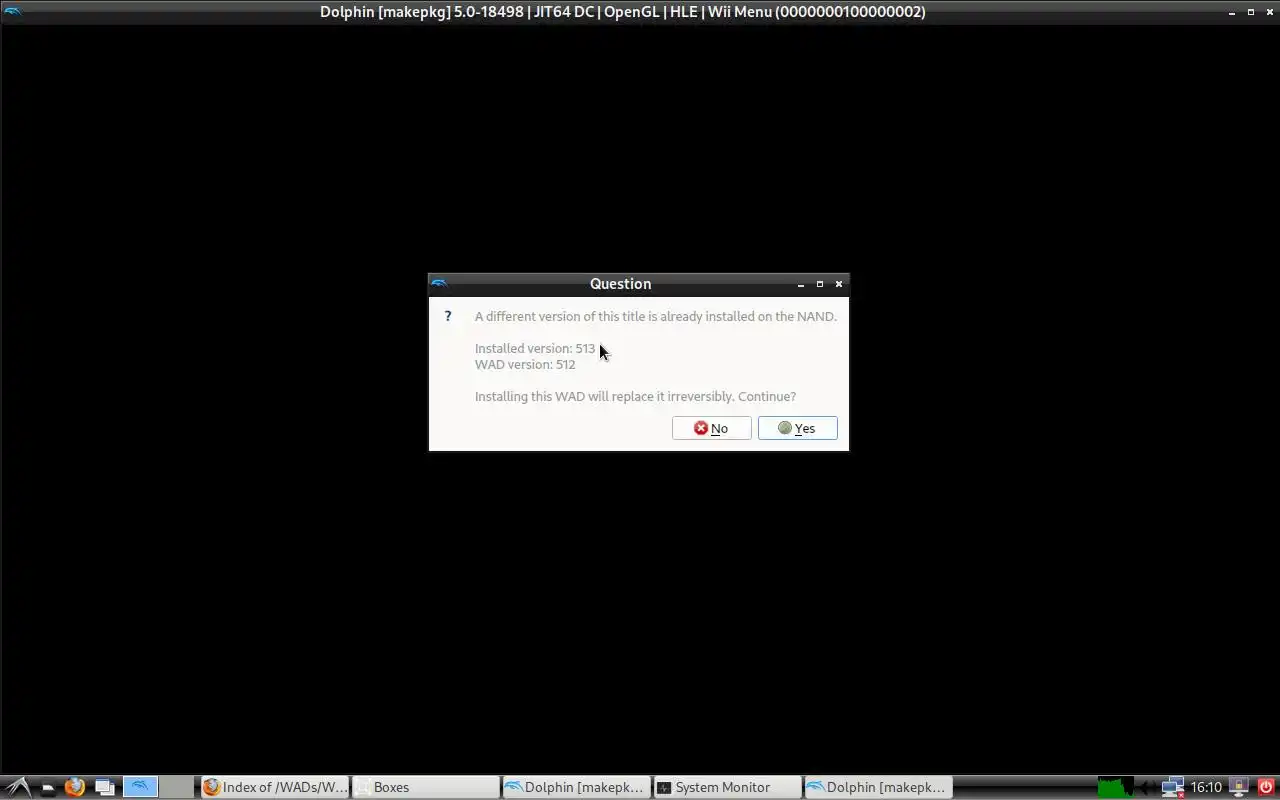The image size is (1280, 800).
Task: Switch to the active Dolphin workspace in pager
Action: (x=140, y=787)
